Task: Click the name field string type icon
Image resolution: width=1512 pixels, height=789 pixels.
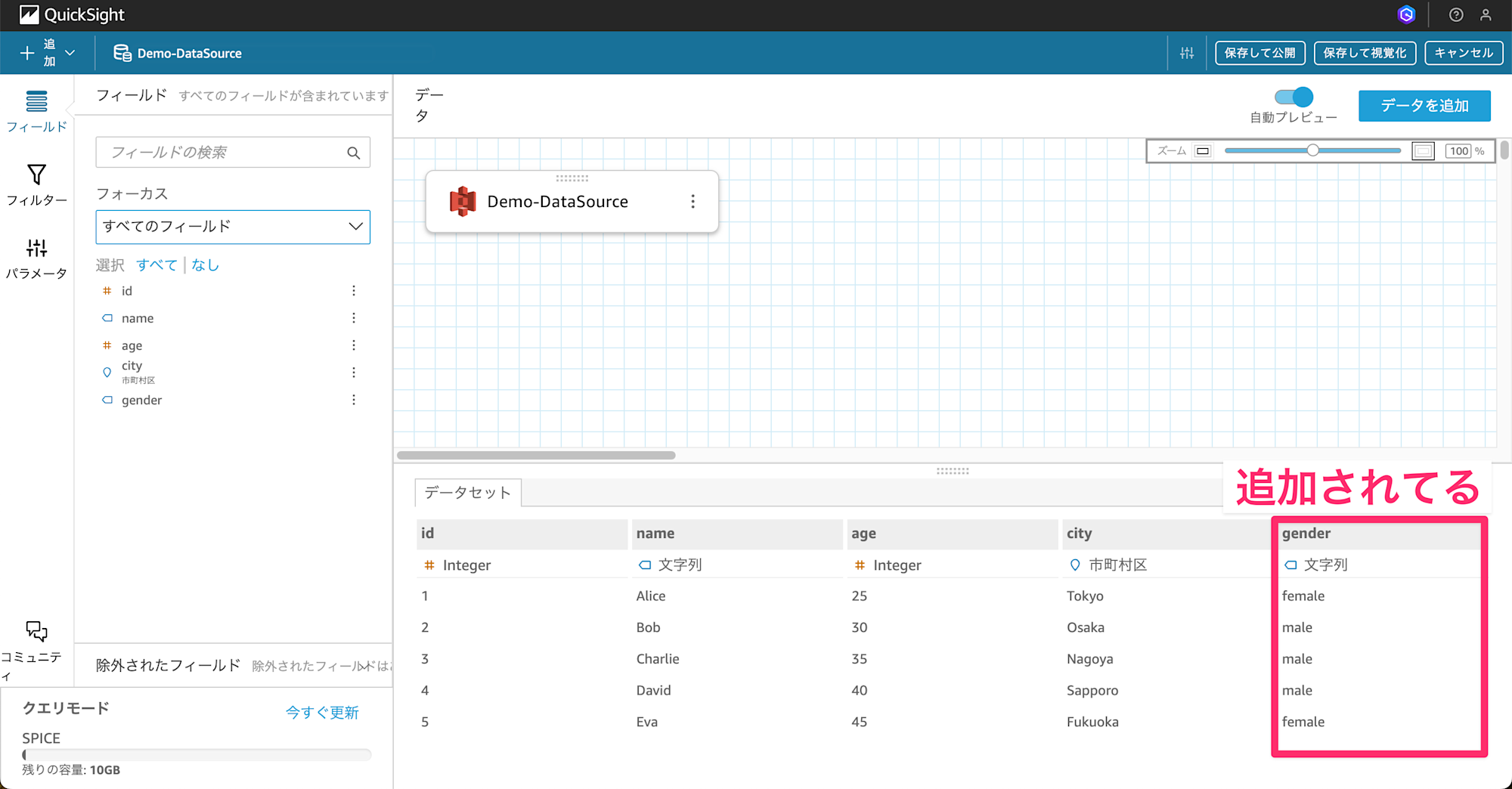Action: (x=107, y=318)
